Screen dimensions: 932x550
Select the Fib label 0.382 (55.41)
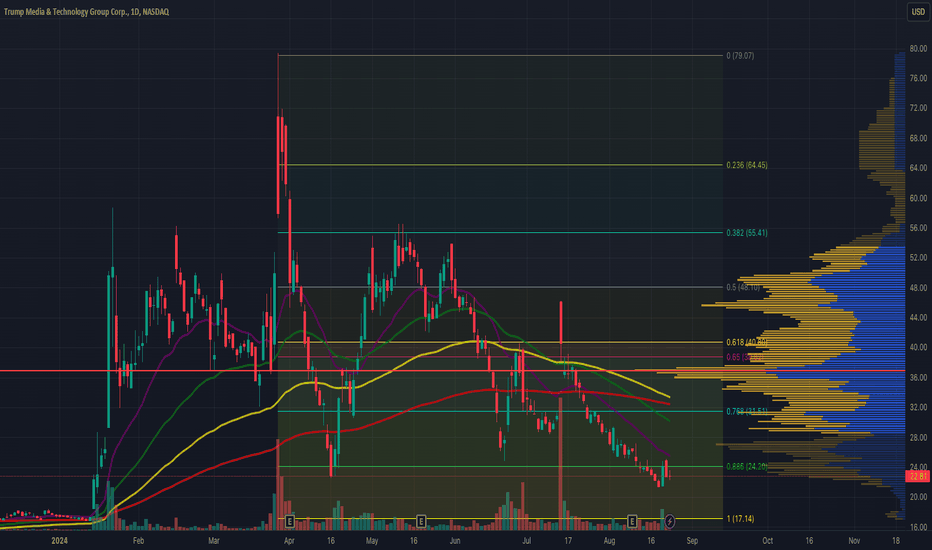click(747, 233)
